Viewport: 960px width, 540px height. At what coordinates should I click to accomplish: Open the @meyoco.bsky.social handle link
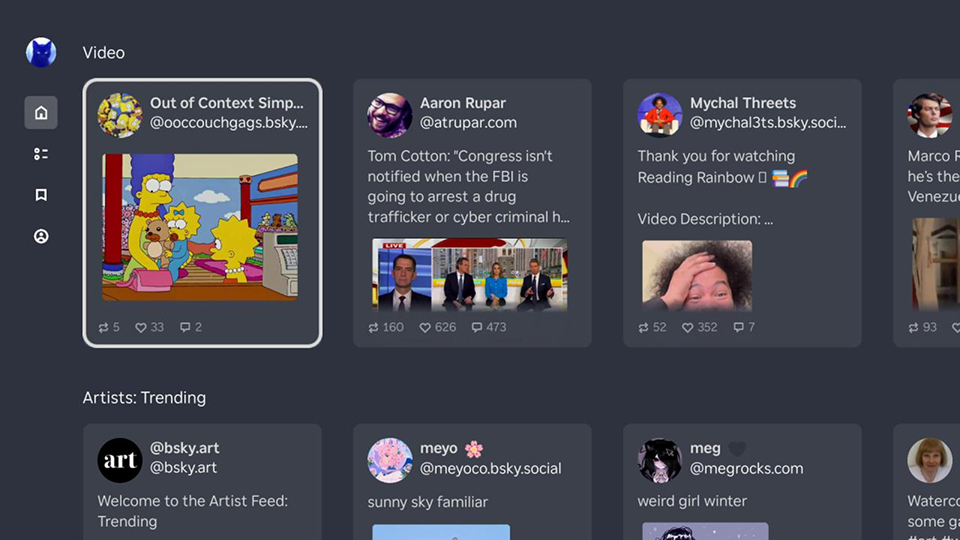490,468
